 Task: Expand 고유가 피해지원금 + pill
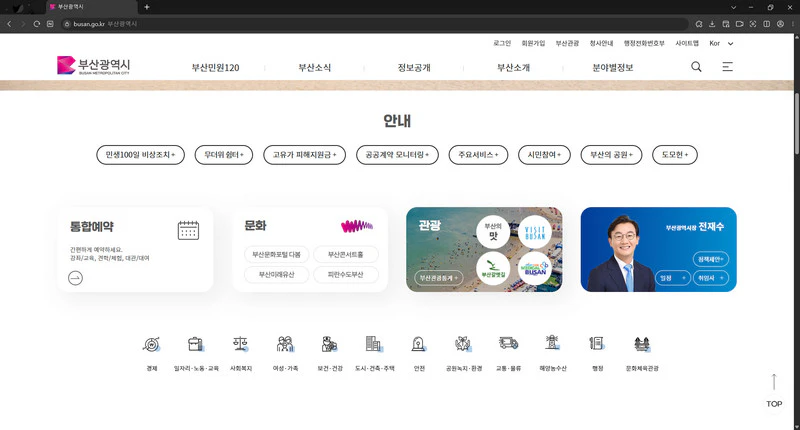[305, 155]
